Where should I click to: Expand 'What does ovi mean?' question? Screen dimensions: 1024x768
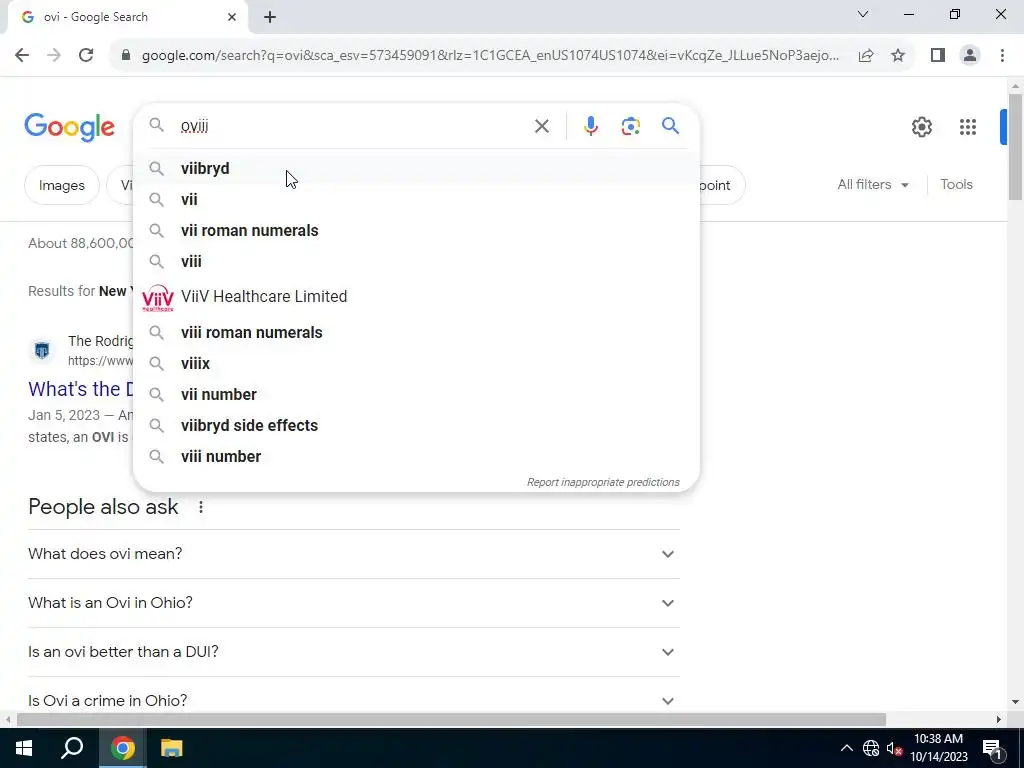point(353,554)
